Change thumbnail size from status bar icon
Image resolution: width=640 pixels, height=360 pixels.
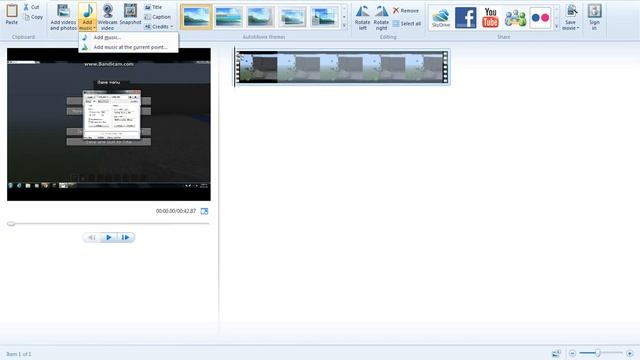(556, 353)
